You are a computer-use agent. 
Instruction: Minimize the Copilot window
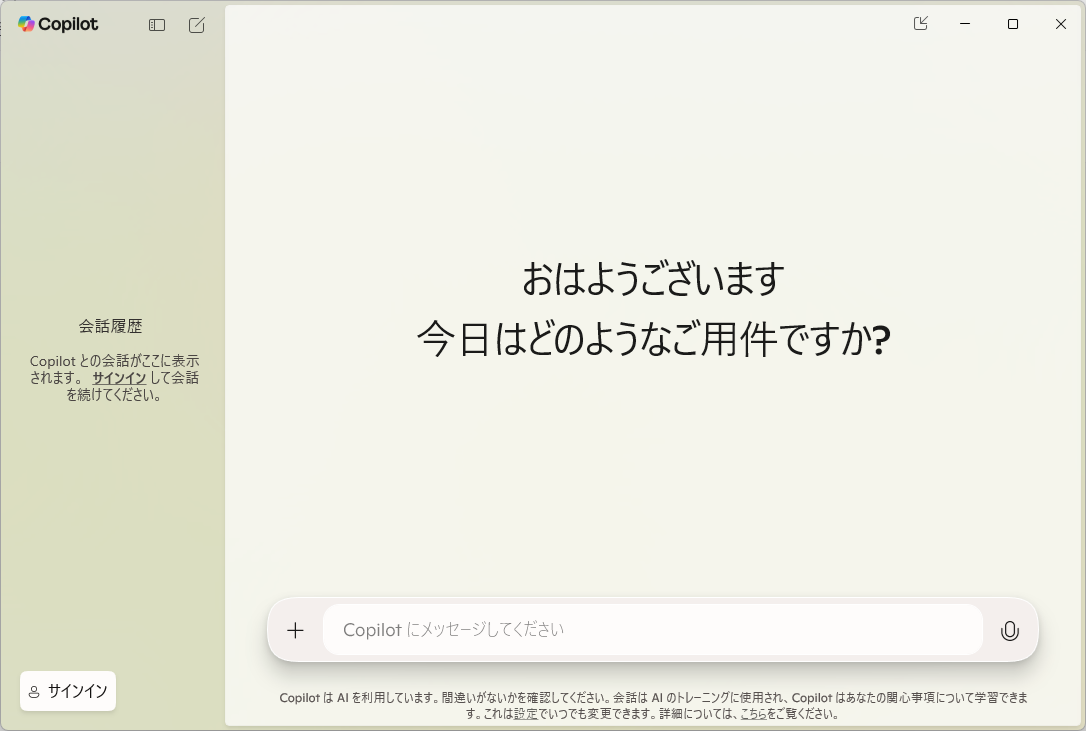965,24
